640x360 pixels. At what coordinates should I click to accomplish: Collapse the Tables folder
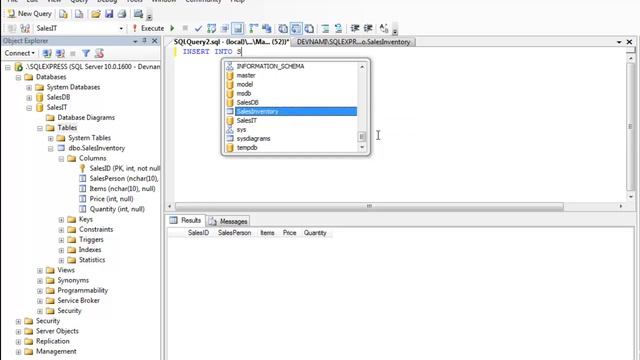[40, 128]
